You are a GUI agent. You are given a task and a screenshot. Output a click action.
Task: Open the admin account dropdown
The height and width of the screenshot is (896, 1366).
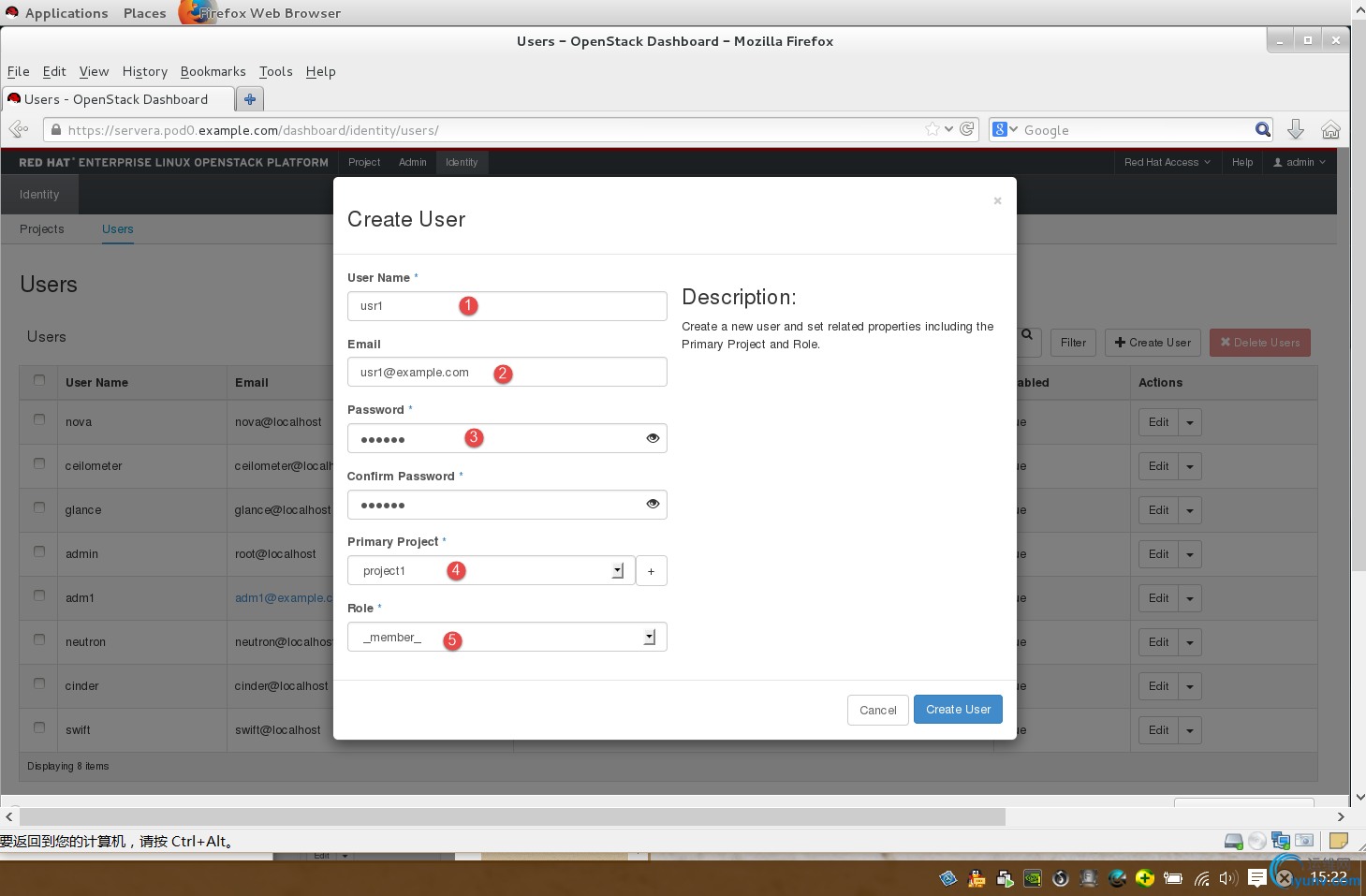tap(1300, 162)
